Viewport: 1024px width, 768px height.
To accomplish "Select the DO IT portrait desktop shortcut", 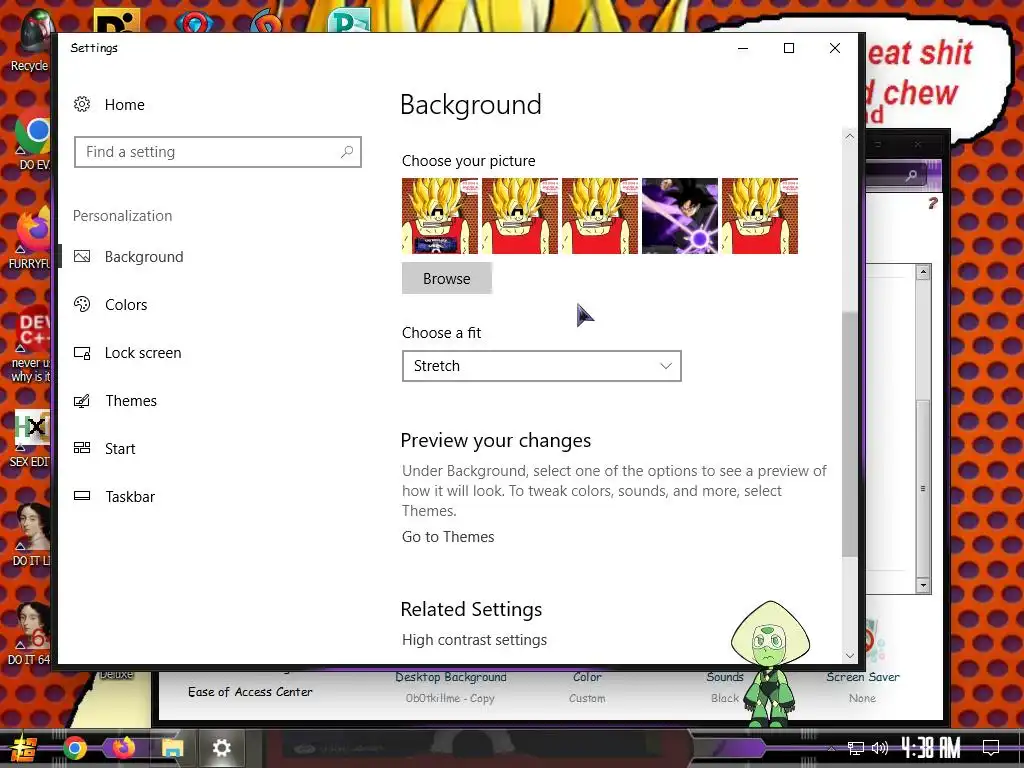I will (x=31, y=534).
